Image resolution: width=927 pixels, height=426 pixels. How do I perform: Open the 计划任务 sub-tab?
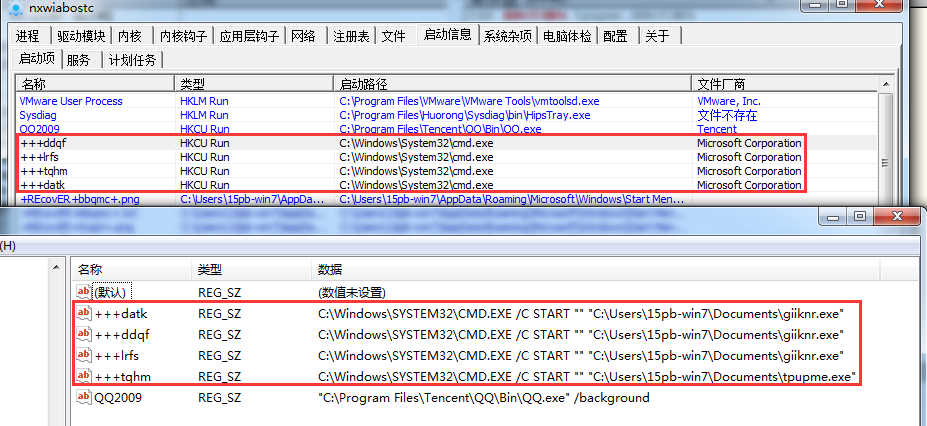[132, 59]
